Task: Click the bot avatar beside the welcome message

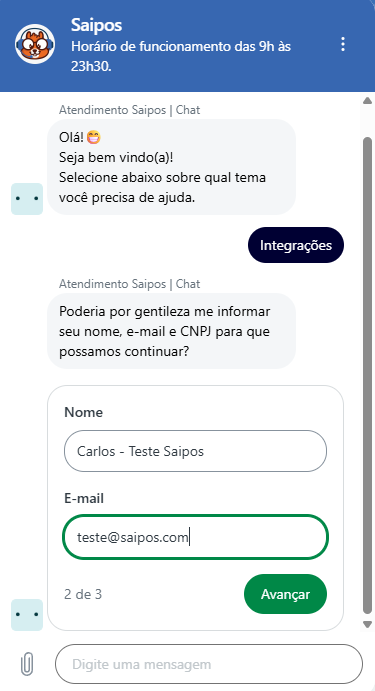Action: pos(27,199)
